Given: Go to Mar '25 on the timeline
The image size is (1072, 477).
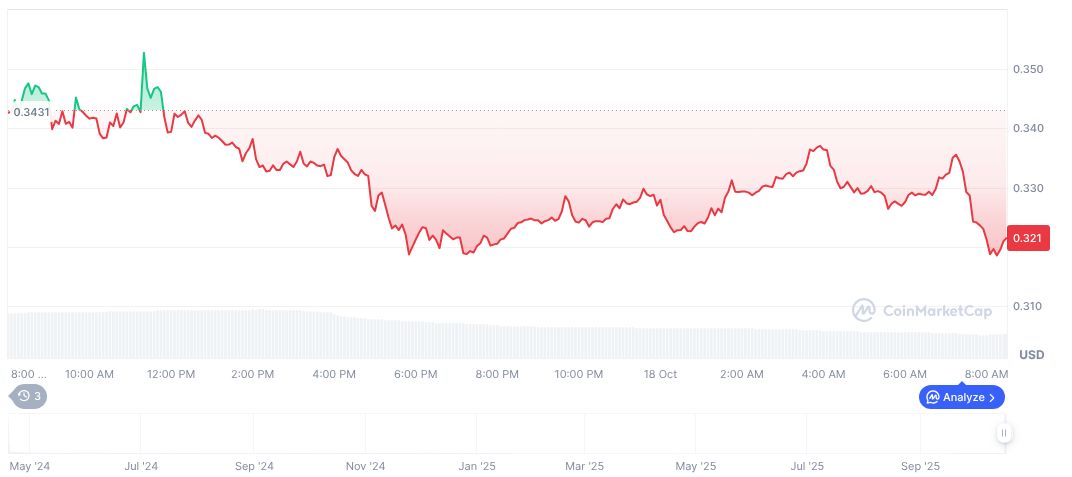Looking at the screenshot, I should (585, 466).
